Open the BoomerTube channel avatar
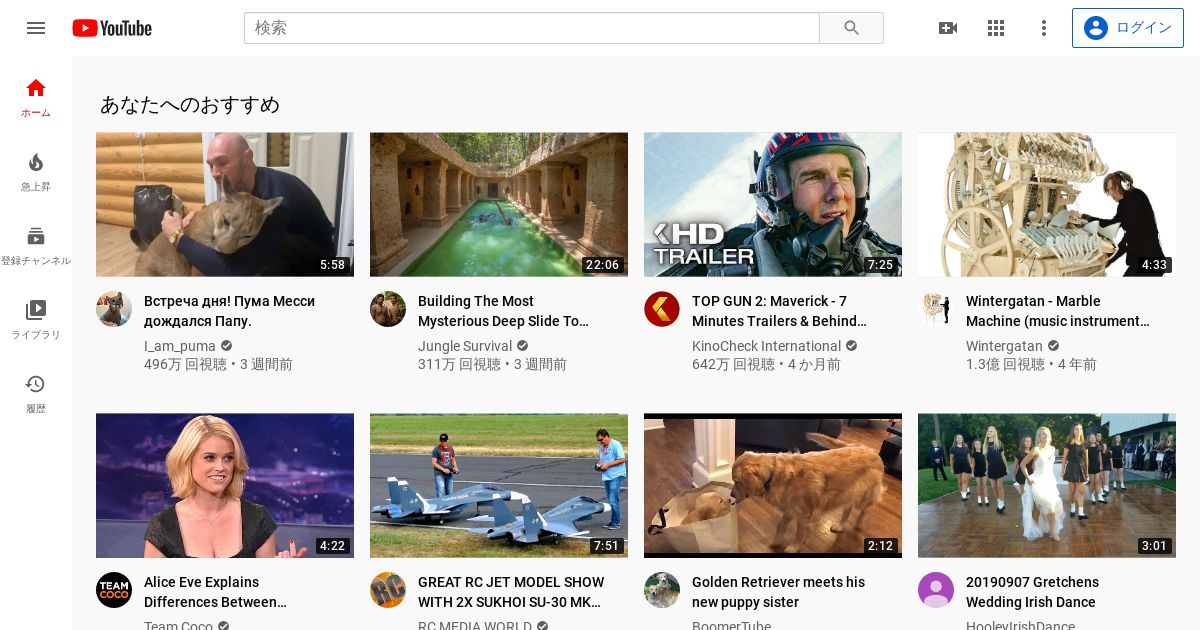Screen dimensions: 1200x630 pos(662,590)
